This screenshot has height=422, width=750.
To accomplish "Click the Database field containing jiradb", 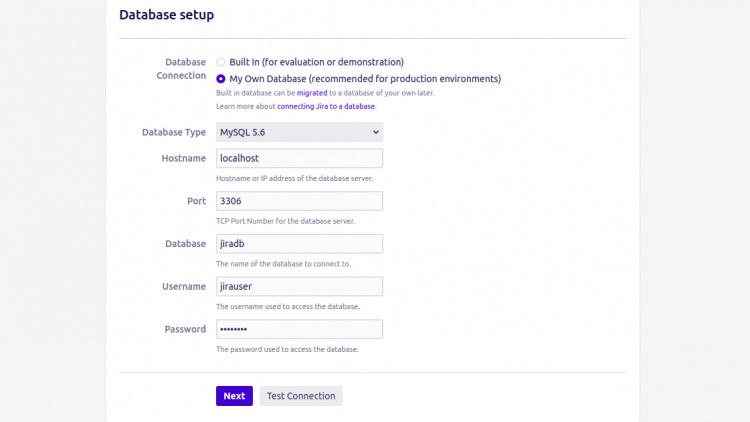I will [299, 244].
